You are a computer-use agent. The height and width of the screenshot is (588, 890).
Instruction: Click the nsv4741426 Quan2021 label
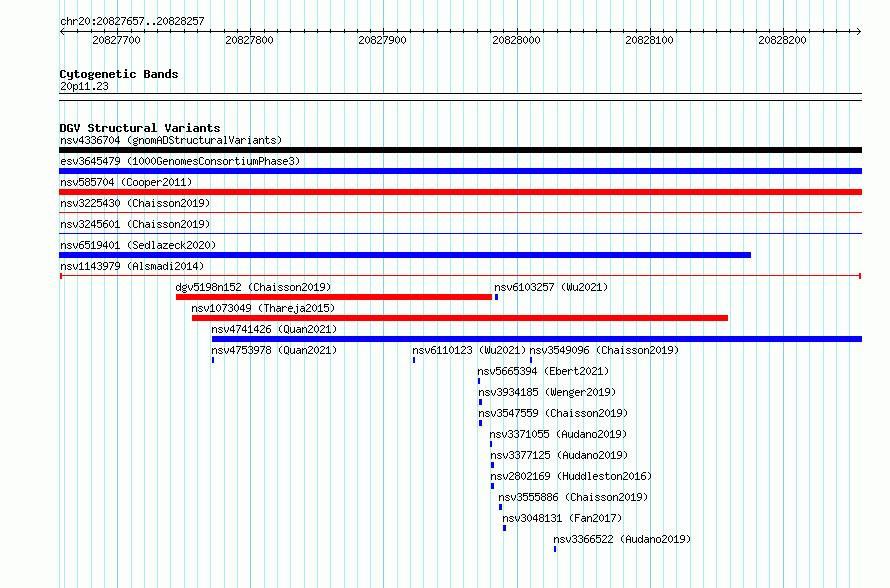[274, 329]
